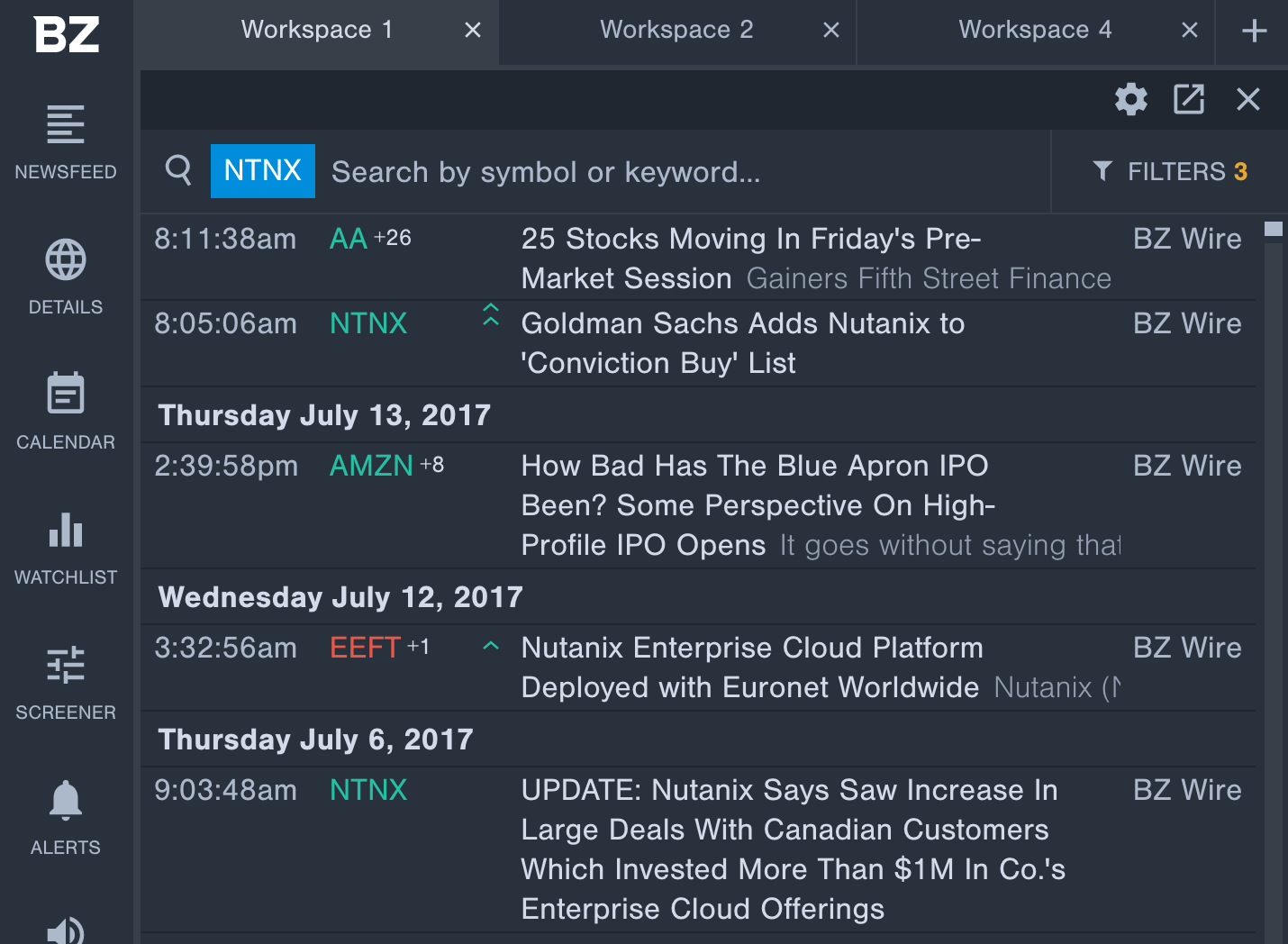Click the newsfeed scrollbar thumb
The width and height of the screenshot is (1288, 944).
1274,229
